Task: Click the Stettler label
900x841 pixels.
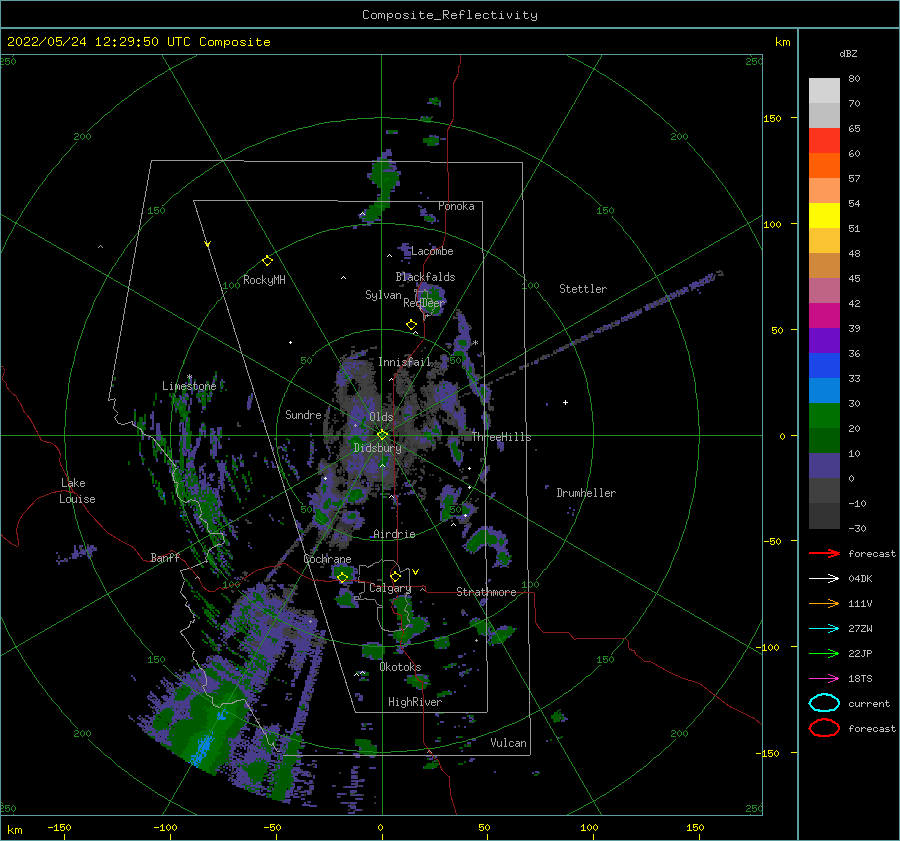Action: [583, 289]
